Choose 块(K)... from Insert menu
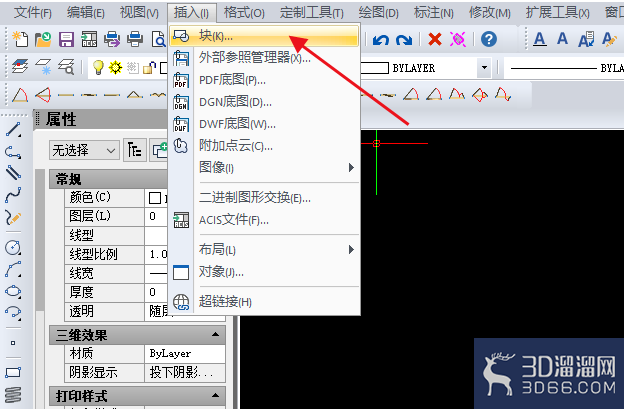This screenshot has width=624, height=409. (x=264, y=36)
